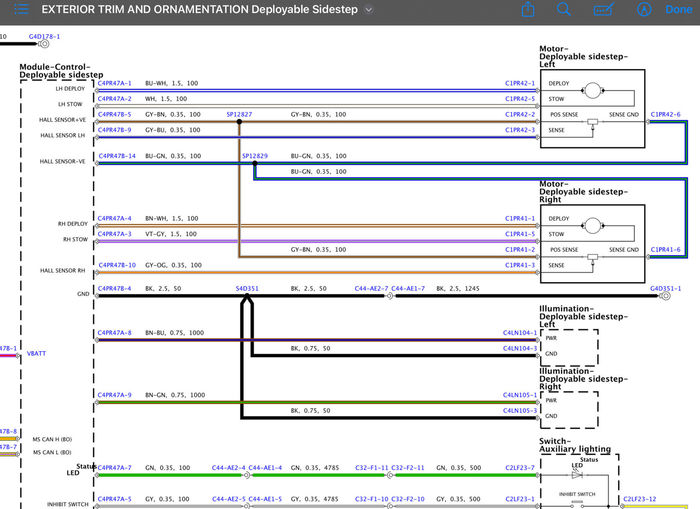This screenshot has height=509, width=700.
Task: Tap connector label C2LF23-12
Action: [x=640, y=499]
